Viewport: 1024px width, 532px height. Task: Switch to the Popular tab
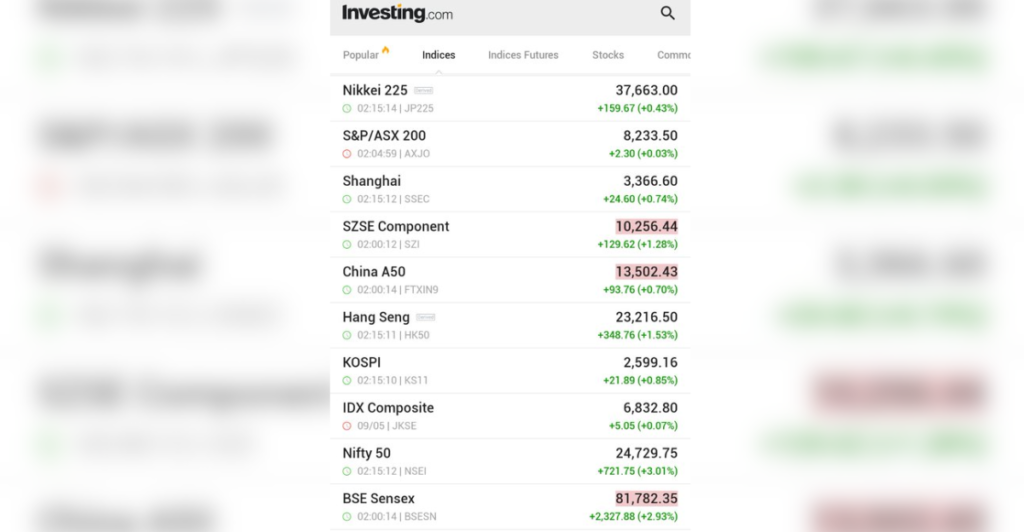(x=360, y=55)
